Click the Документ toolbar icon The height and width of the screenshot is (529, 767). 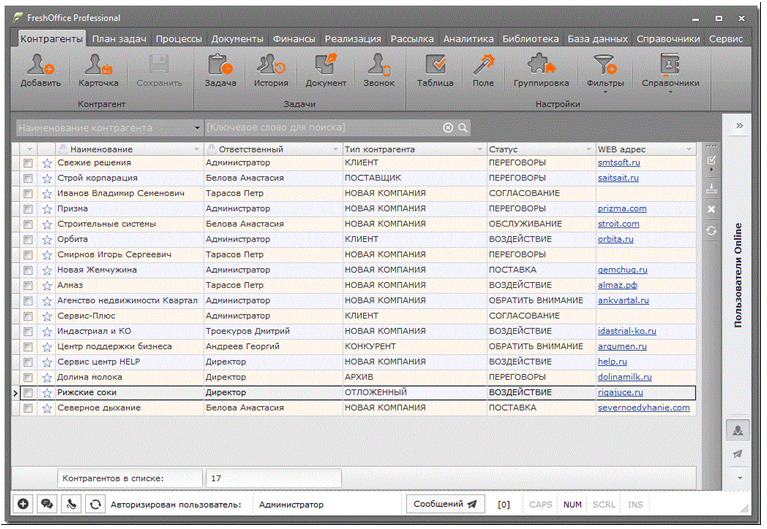click(x=326, y=66)
